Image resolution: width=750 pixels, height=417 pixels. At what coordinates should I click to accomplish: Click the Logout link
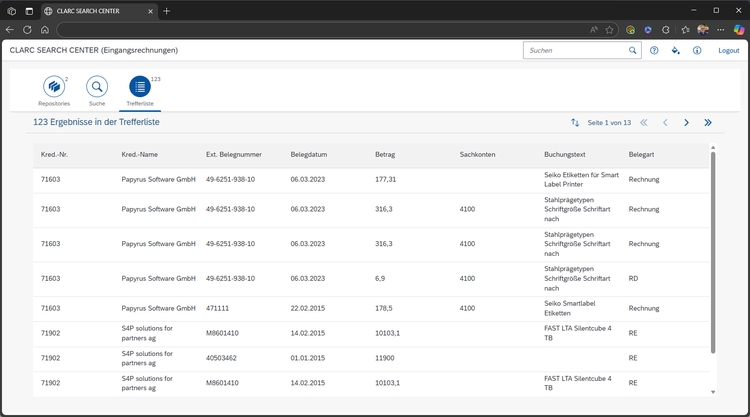click(728, 50)
